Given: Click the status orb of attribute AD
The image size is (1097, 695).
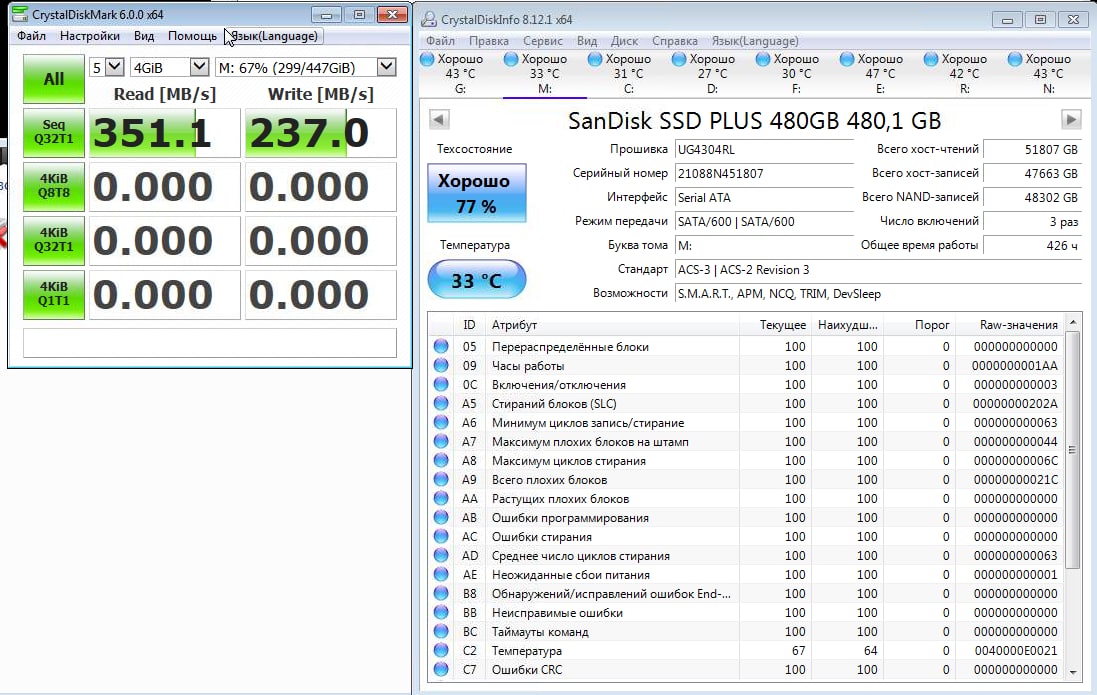Looking at the screenshot, I should tap(441, 555).
